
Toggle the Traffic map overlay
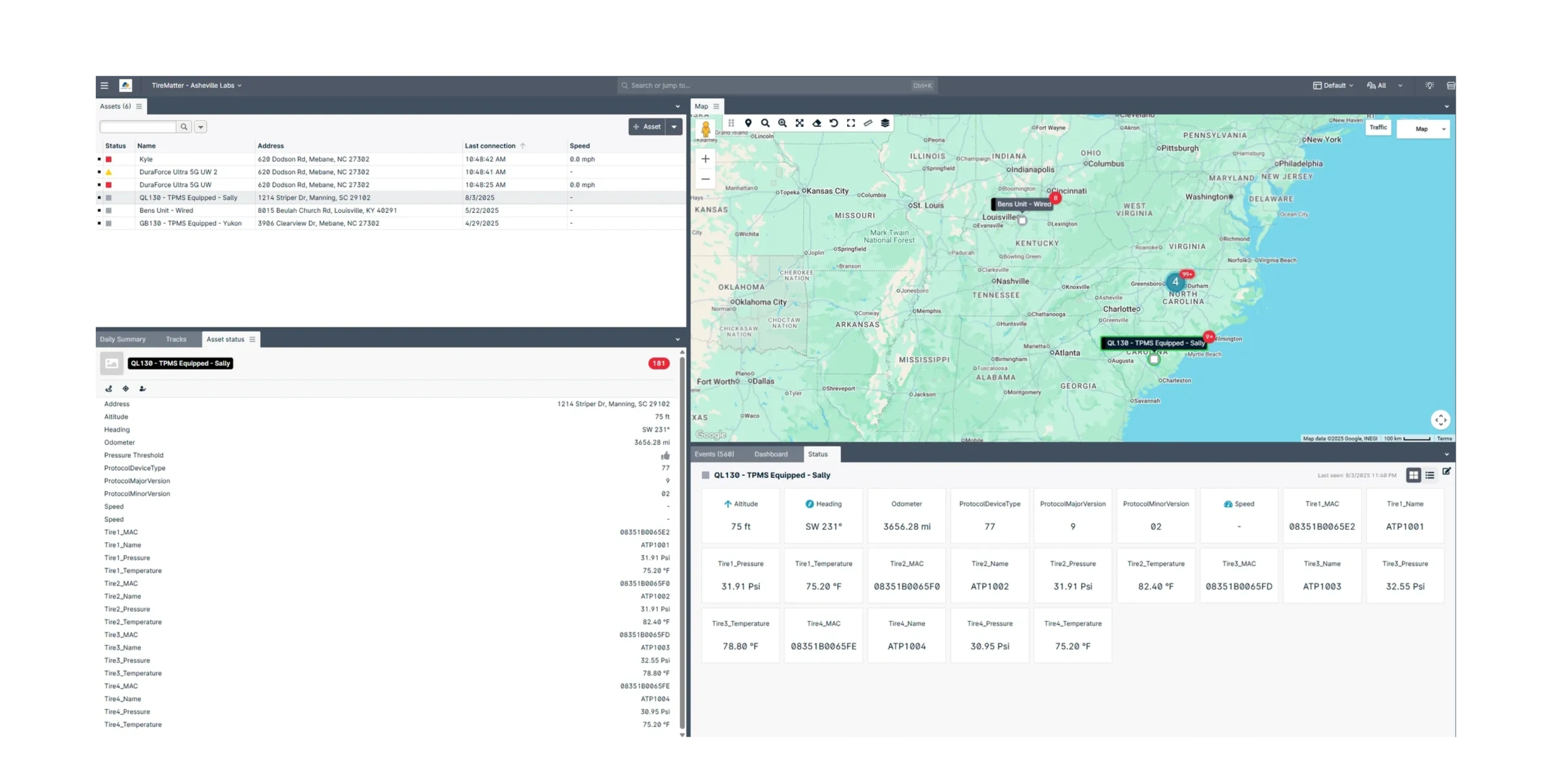point(1378,127)
